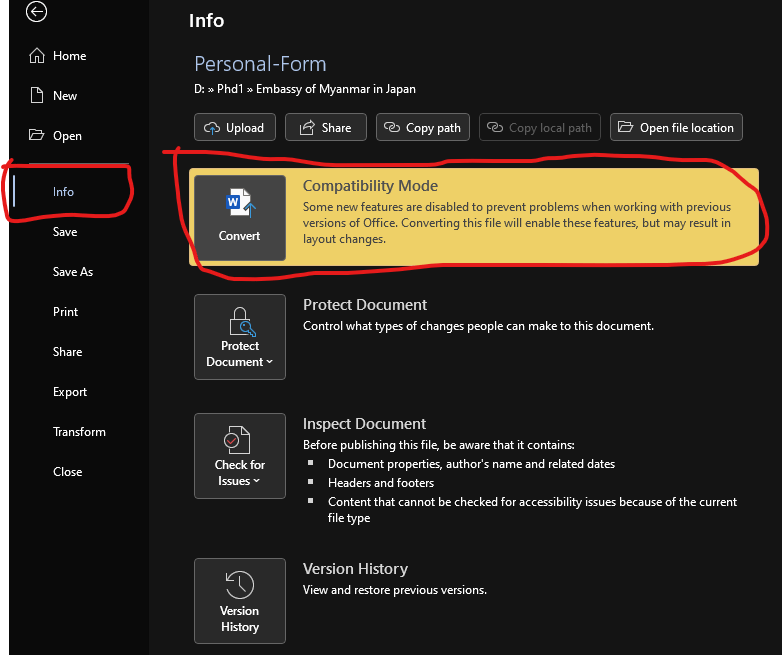This screenshot has height=655, width=782.
Task: Click the Upload button
Action: [235, 128]
